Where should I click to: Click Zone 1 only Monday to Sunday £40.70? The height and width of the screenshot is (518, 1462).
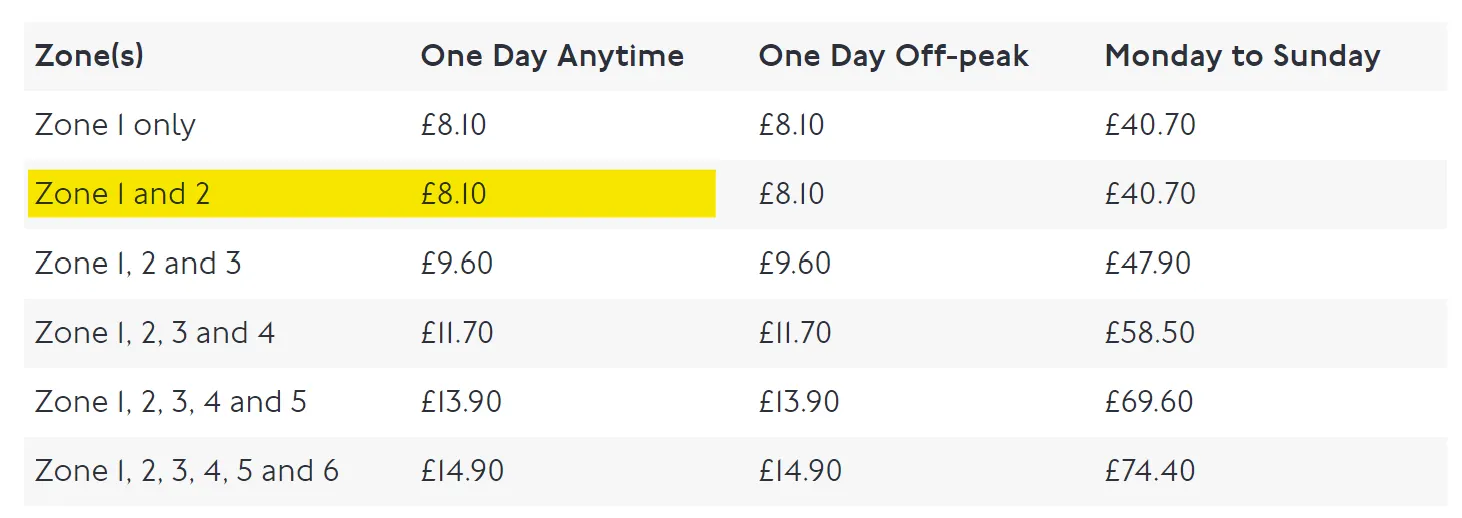click(x=1150, y=125)
